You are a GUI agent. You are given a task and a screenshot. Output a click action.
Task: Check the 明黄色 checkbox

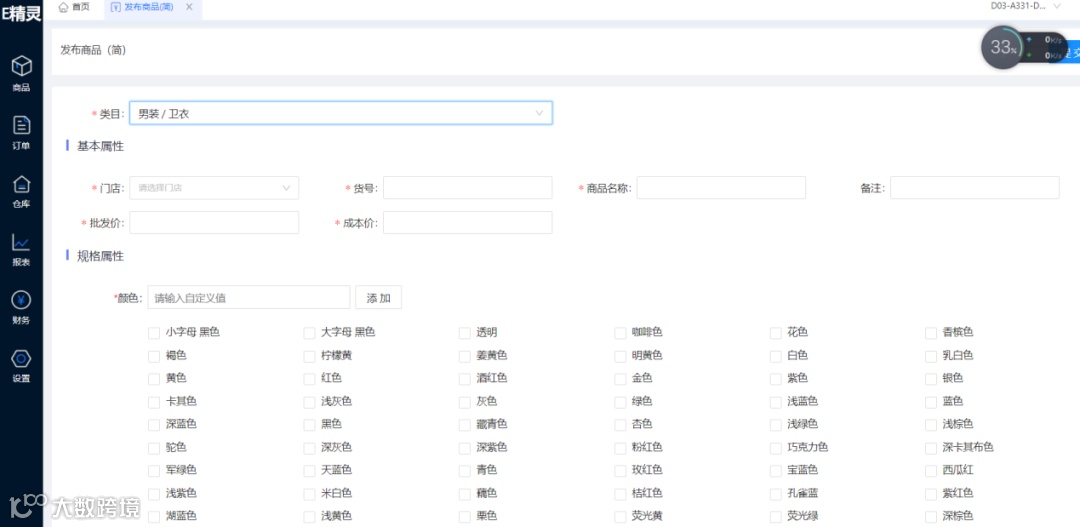click(x=621, y=356)
